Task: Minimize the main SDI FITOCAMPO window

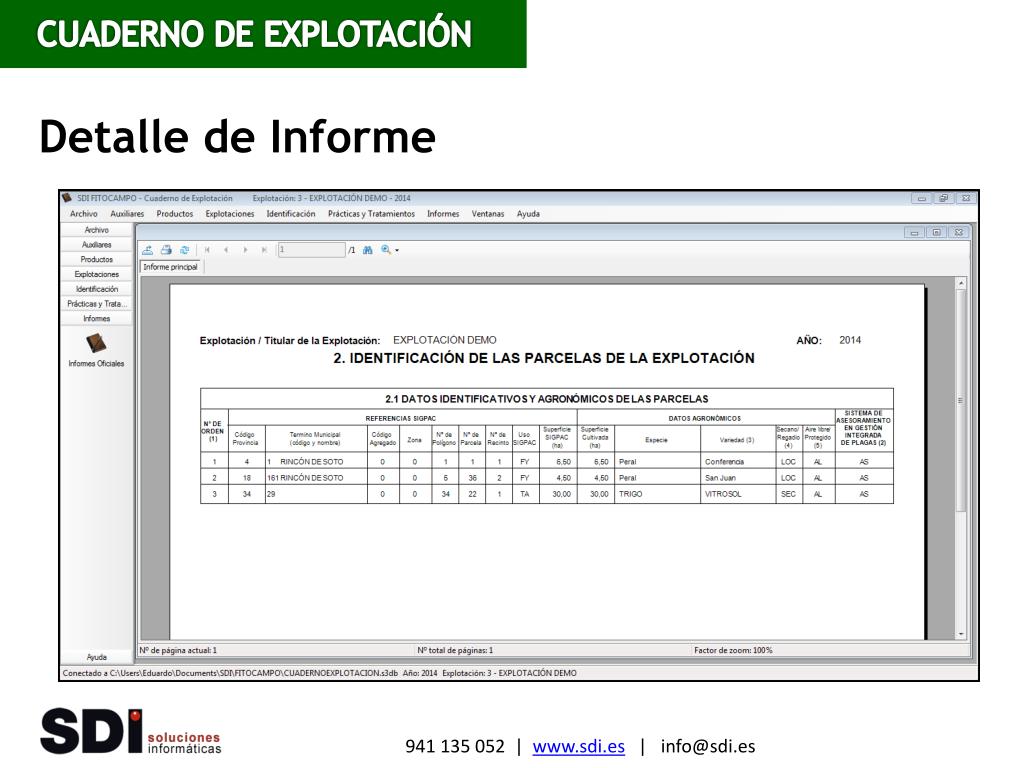Action: click(921, 198)
